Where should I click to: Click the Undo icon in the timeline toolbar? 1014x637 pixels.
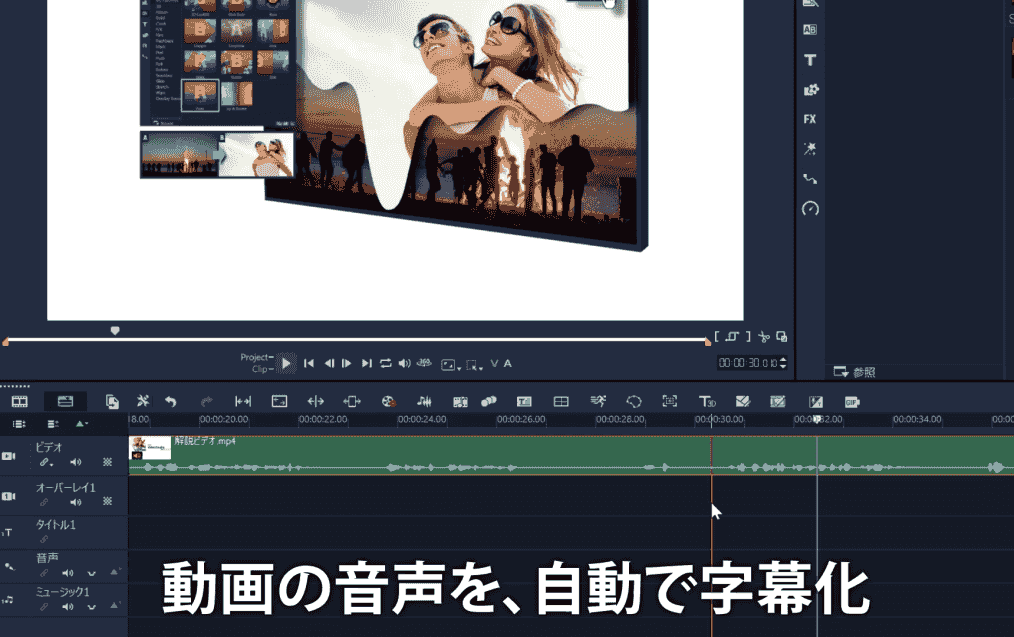pyautogui.click(x=170, y=400)
